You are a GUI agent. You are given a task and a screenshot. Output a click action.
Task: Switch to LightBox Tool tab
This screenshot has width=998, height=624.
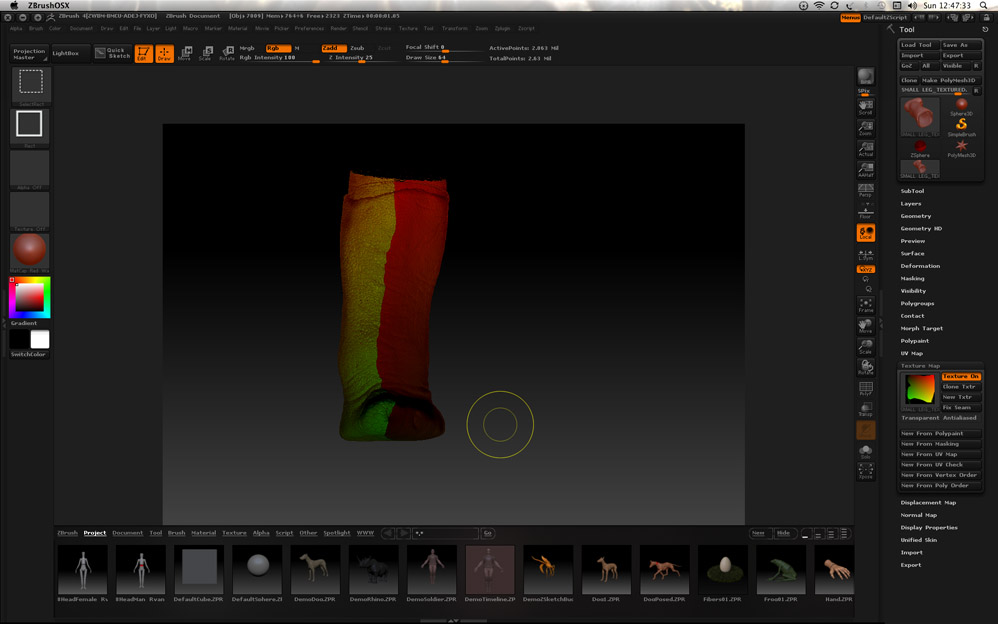coord(155,533)
